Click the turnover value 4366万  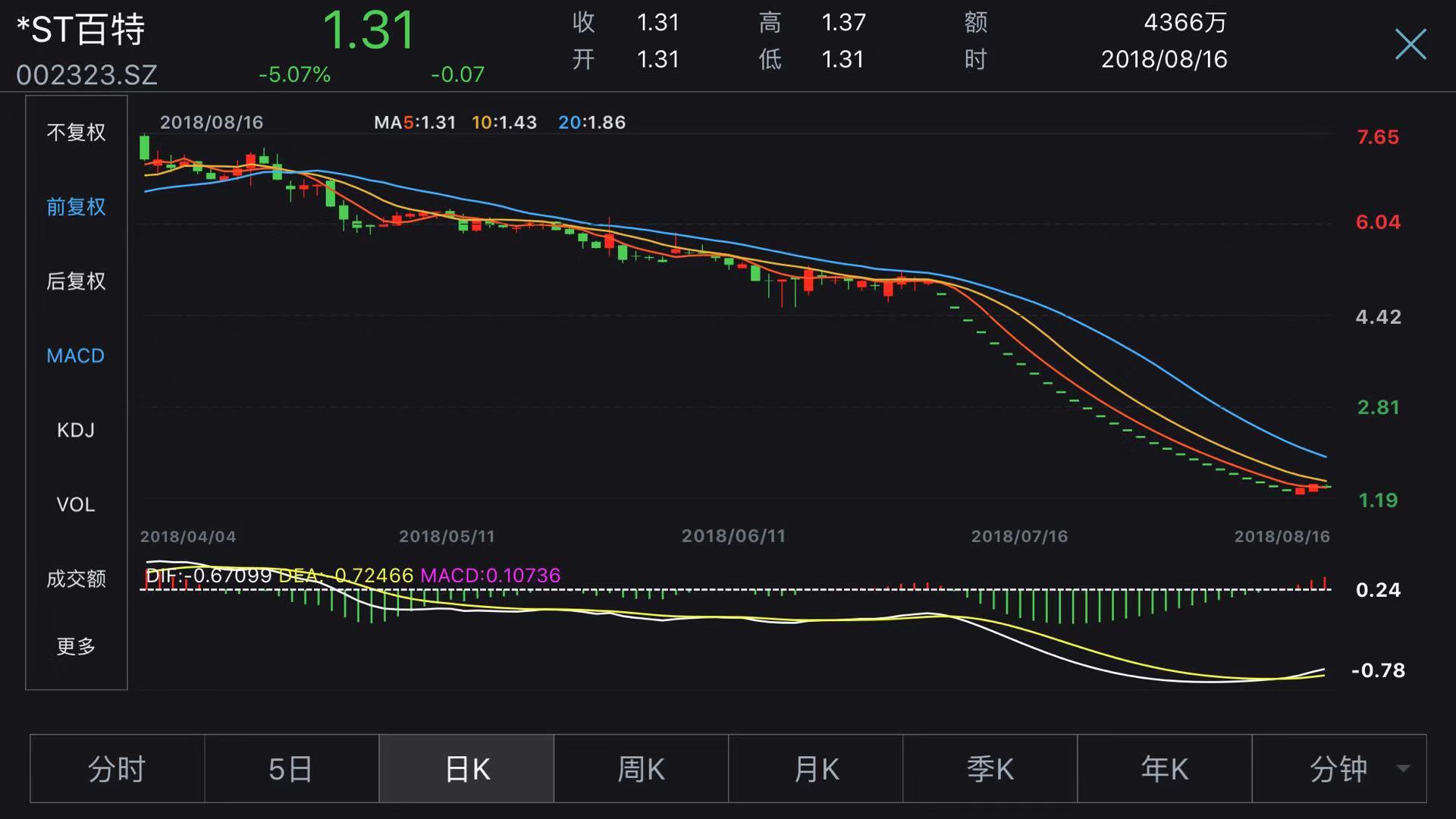tap(1185, 22)
